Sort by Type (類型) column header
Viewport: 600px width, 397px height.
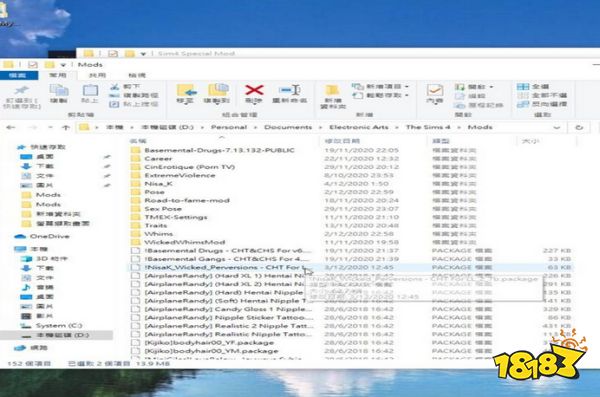click(x=440, y=141)
